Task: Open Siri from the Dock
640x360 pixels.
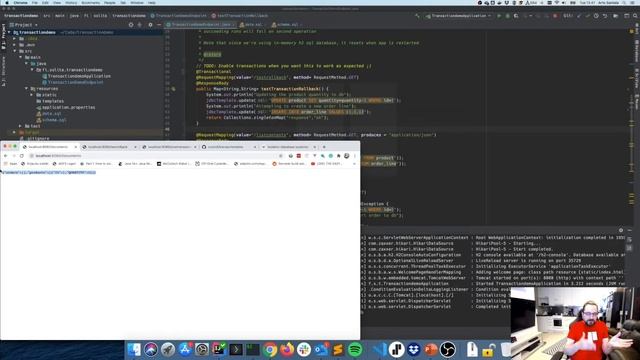Action: point(151,350)
